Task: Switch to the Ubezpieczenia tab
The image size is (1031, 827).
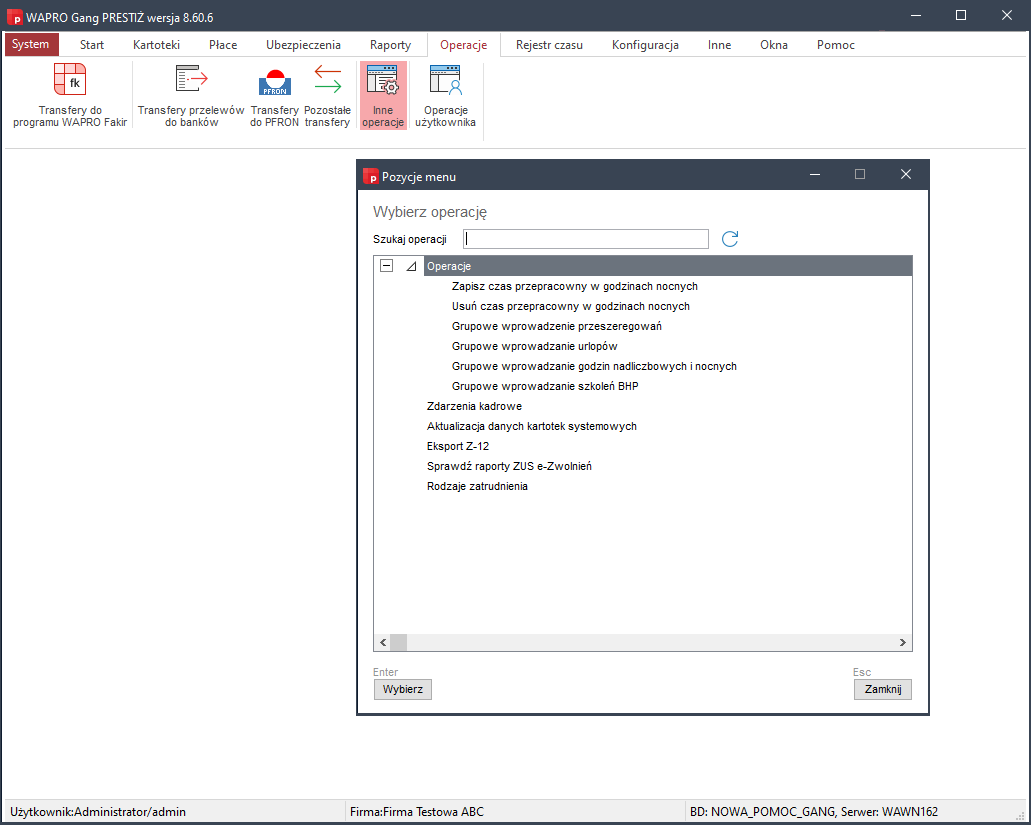Action: [303, 45]
